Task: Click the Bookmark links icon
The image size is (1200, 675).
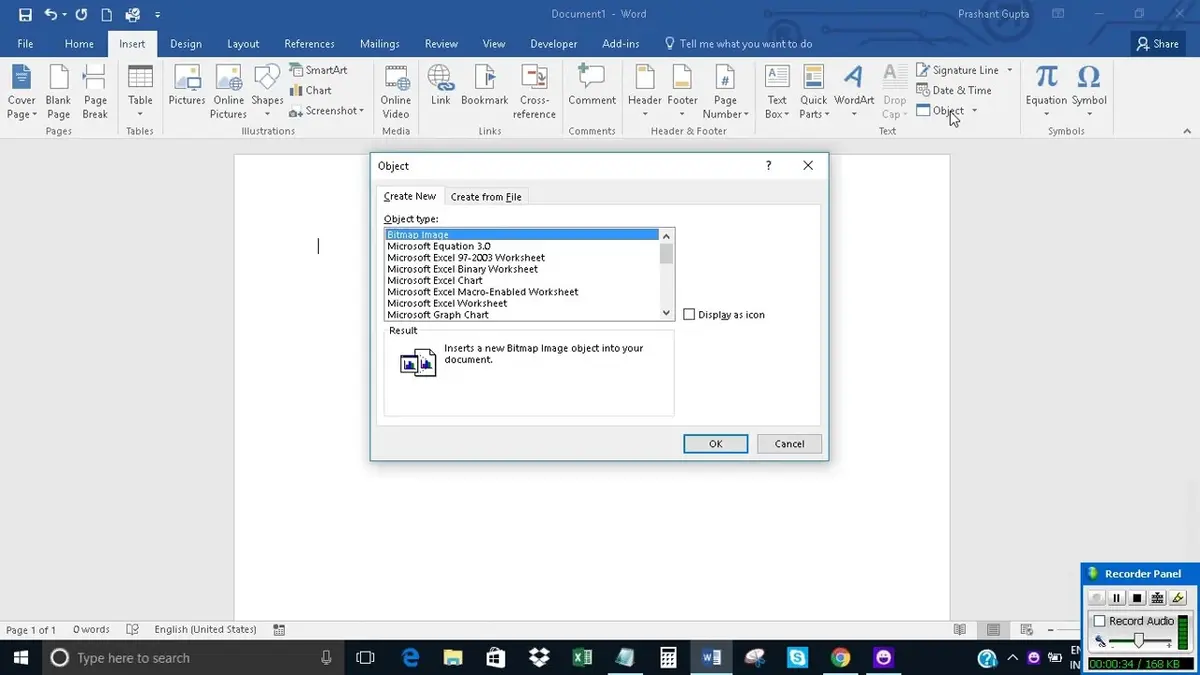Action: click(x=484, y=90)
